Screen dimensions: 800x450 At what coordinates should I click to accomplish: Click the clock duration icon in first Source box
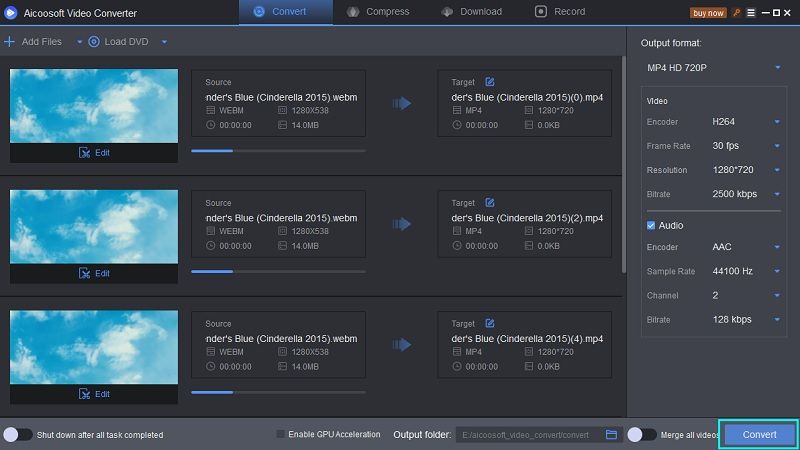tap(211, 125)
